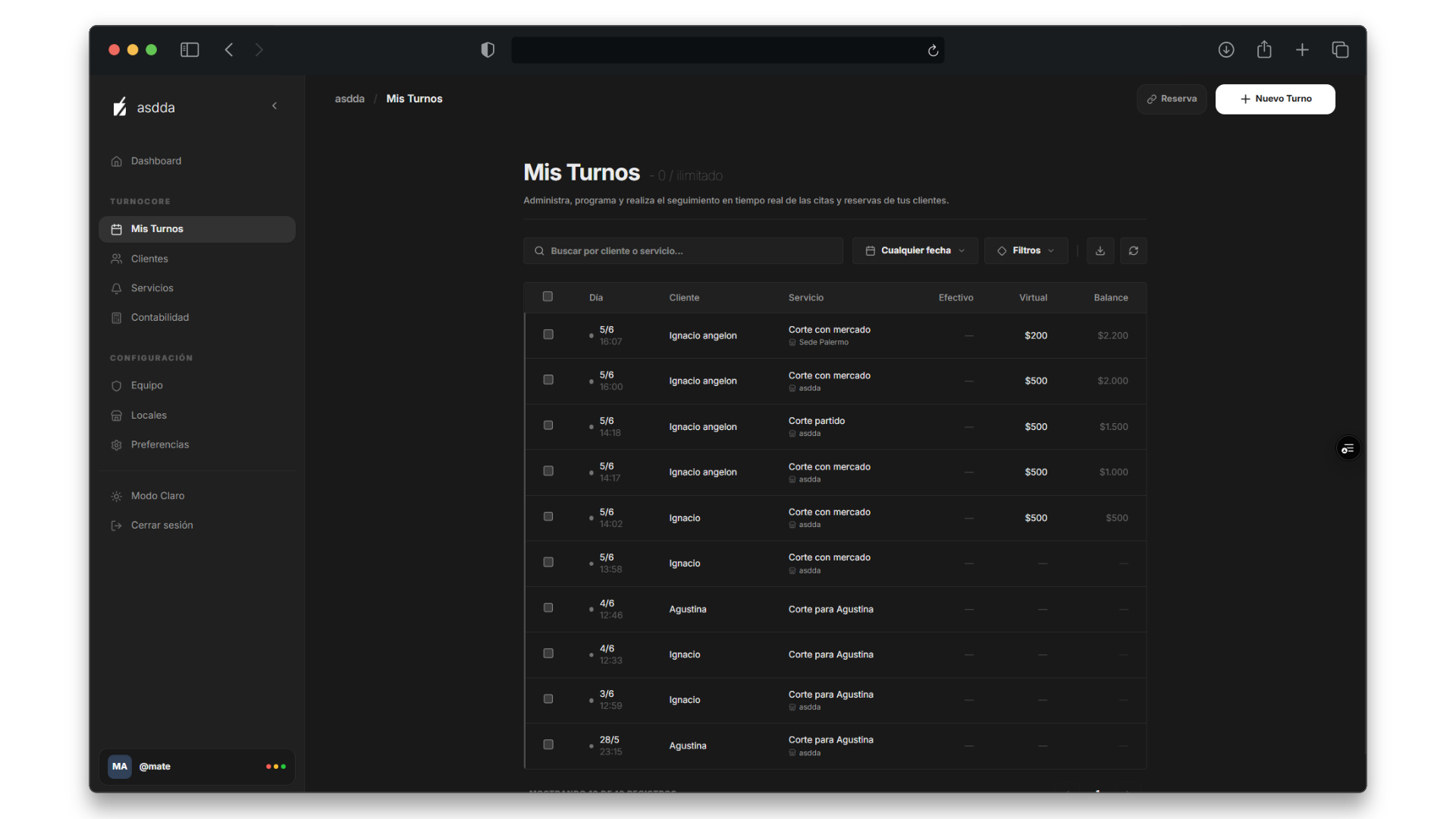Screen dimensions: 1456x819
Task: Click the Cliente column header
Action: pos(684,297)
